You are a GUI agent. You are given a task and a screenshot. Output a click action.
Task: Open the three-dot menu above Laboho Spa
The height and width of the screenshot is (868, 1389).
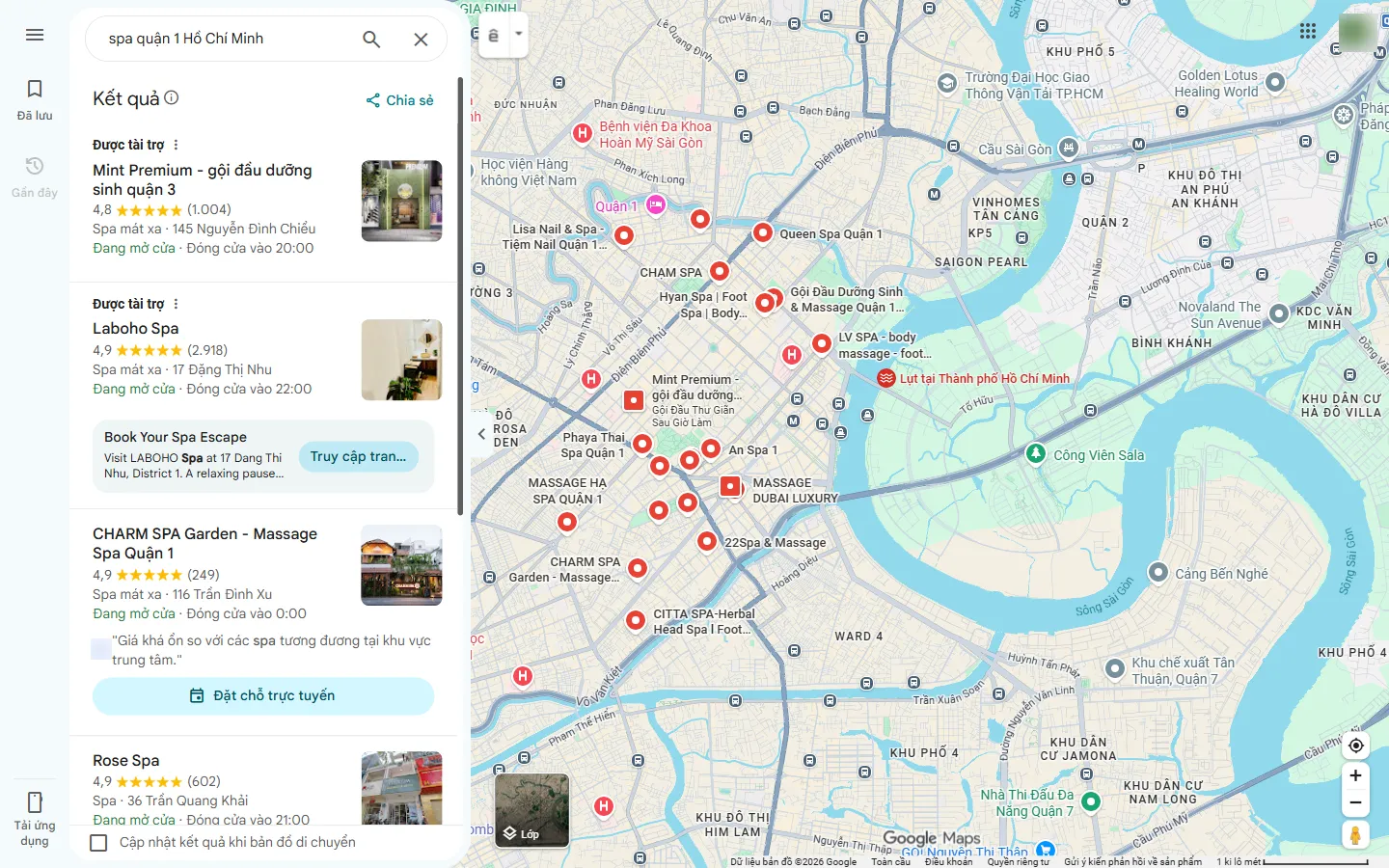tap(176, 304)
